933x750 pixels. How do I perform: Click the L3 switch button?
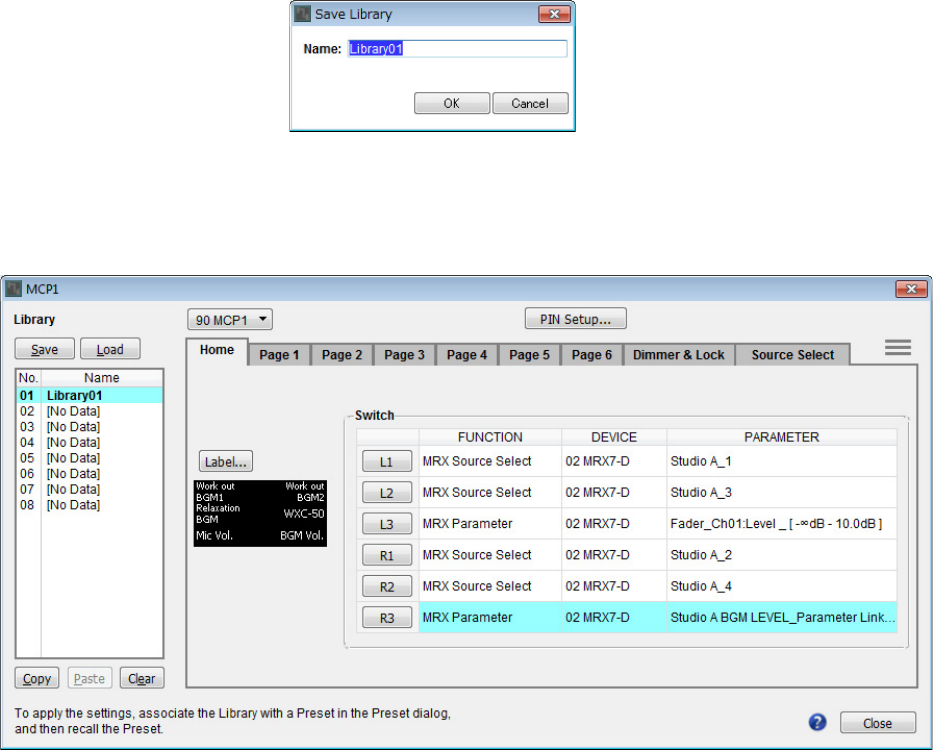click(x=387, y=524)
